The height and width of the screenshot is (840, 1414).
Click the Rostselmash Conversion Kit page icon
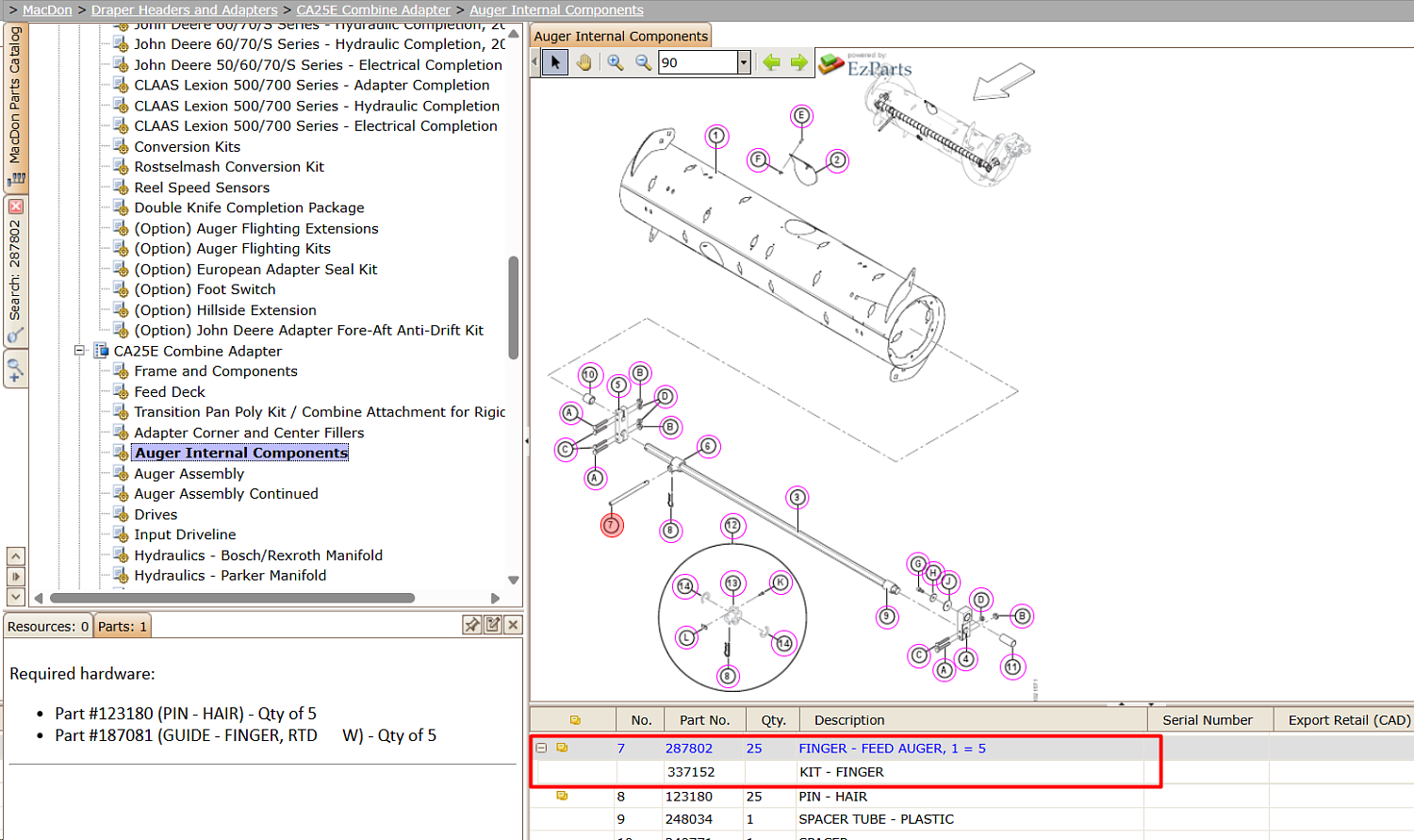point(121,167)
